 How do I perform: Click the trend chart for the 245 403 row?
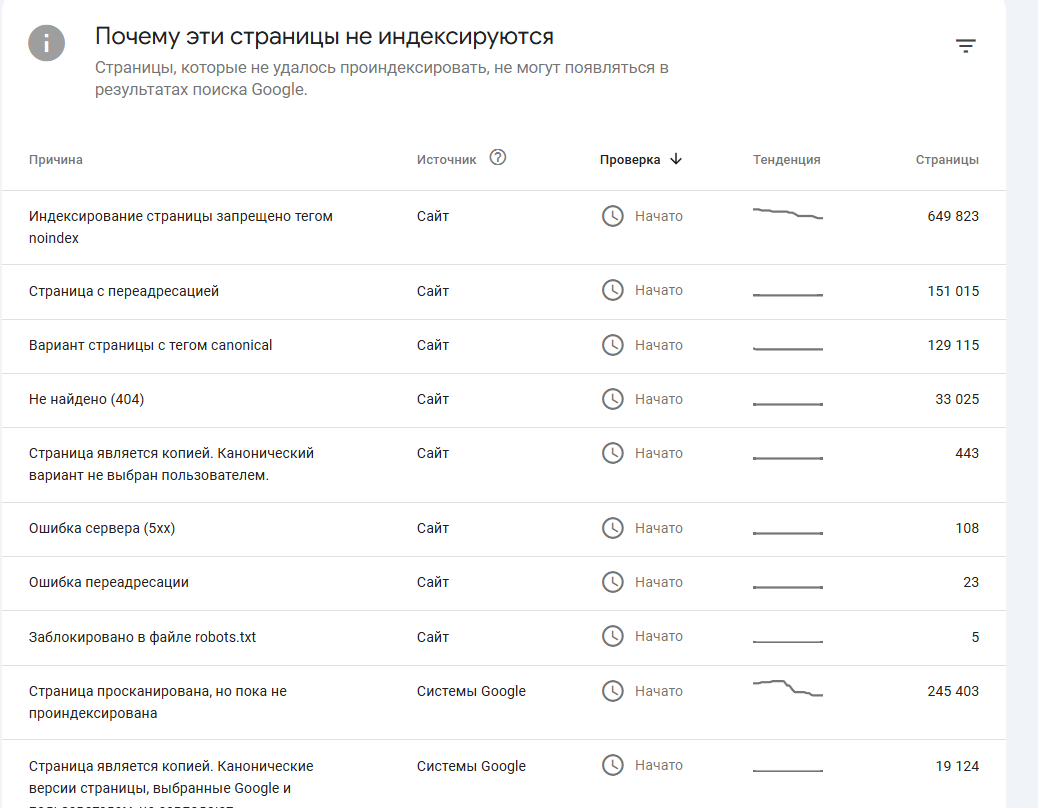pos(787,688)
